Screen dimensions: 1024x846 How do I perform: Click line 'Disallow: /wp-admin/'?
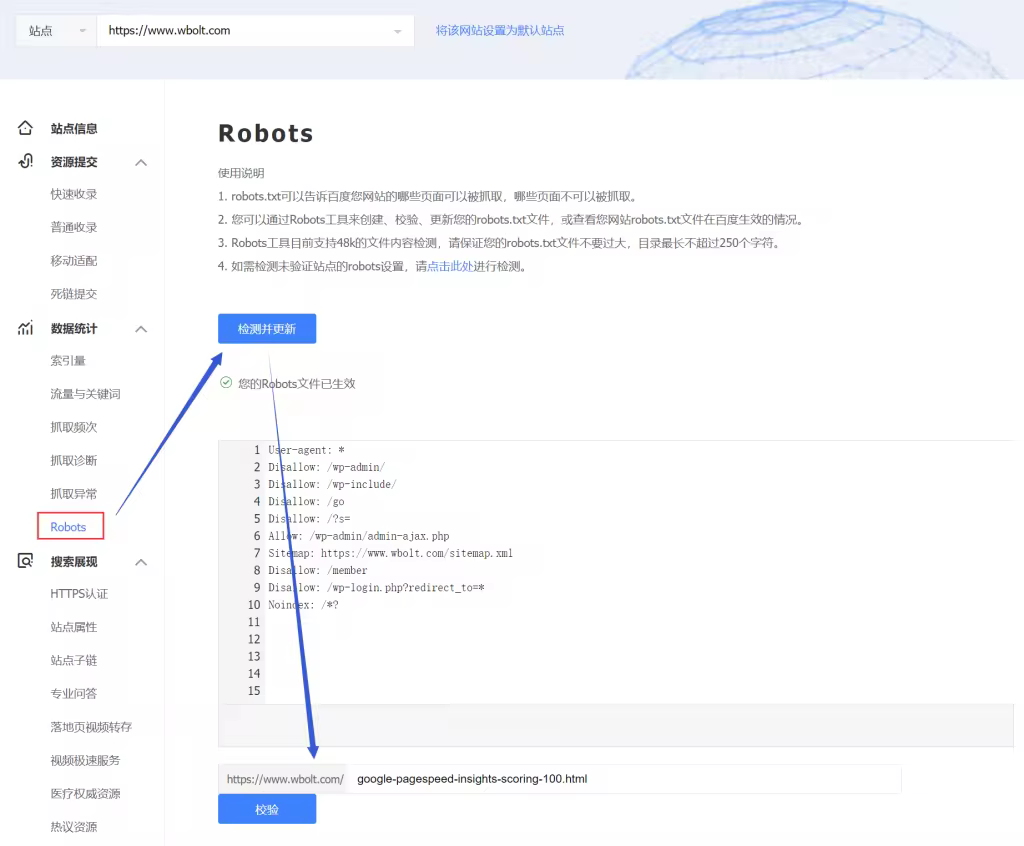tap(327, 467)
